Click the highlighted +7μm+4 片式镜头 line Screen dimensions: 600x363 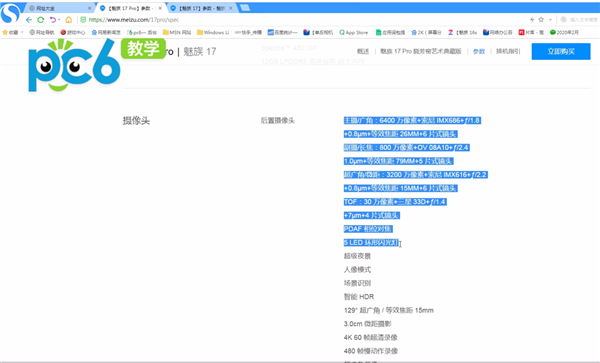click(x=372, y=215)
